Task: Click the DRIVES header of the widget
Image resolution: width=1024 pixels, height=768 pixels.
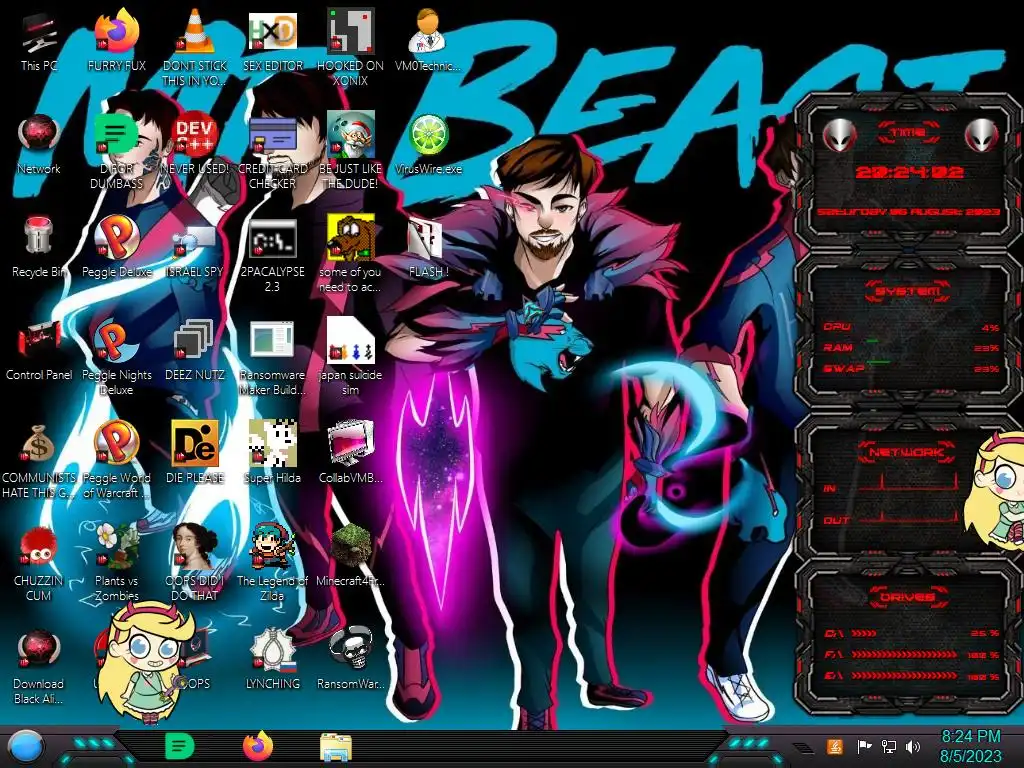Action: [908, 596]
